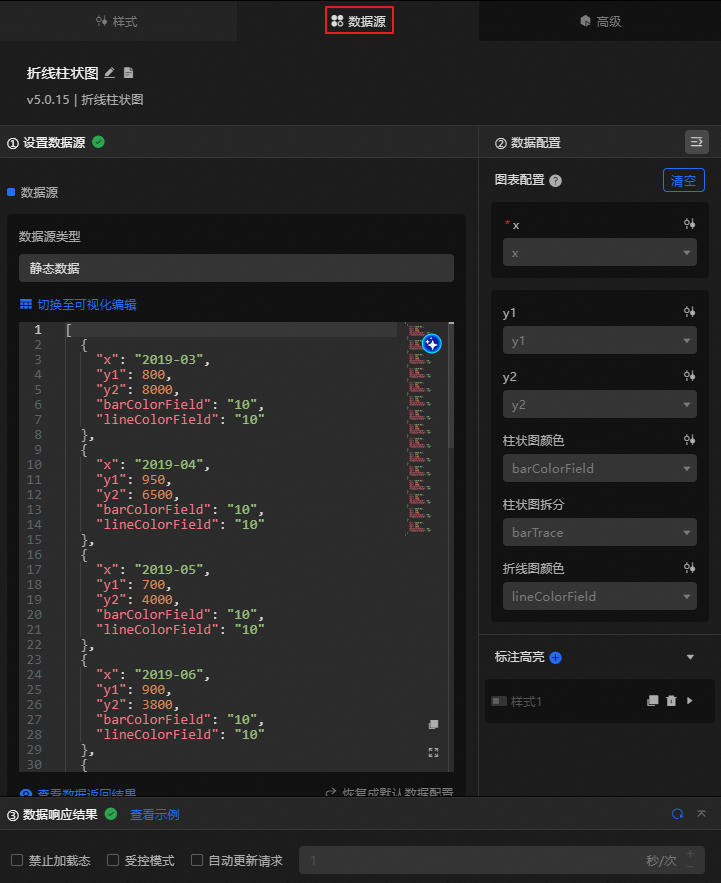The height and width of the screenshot is (883, 721).
Task: Expand code editor to fullscreen
Action: pyautogui.click(x=433, y=752)
